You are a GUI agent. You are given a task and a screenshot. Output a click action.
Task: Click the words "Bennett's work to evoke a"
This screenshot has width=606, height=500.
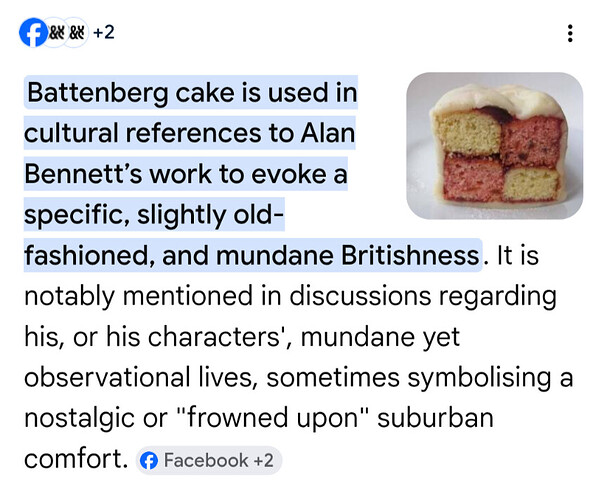pos(185,174)
